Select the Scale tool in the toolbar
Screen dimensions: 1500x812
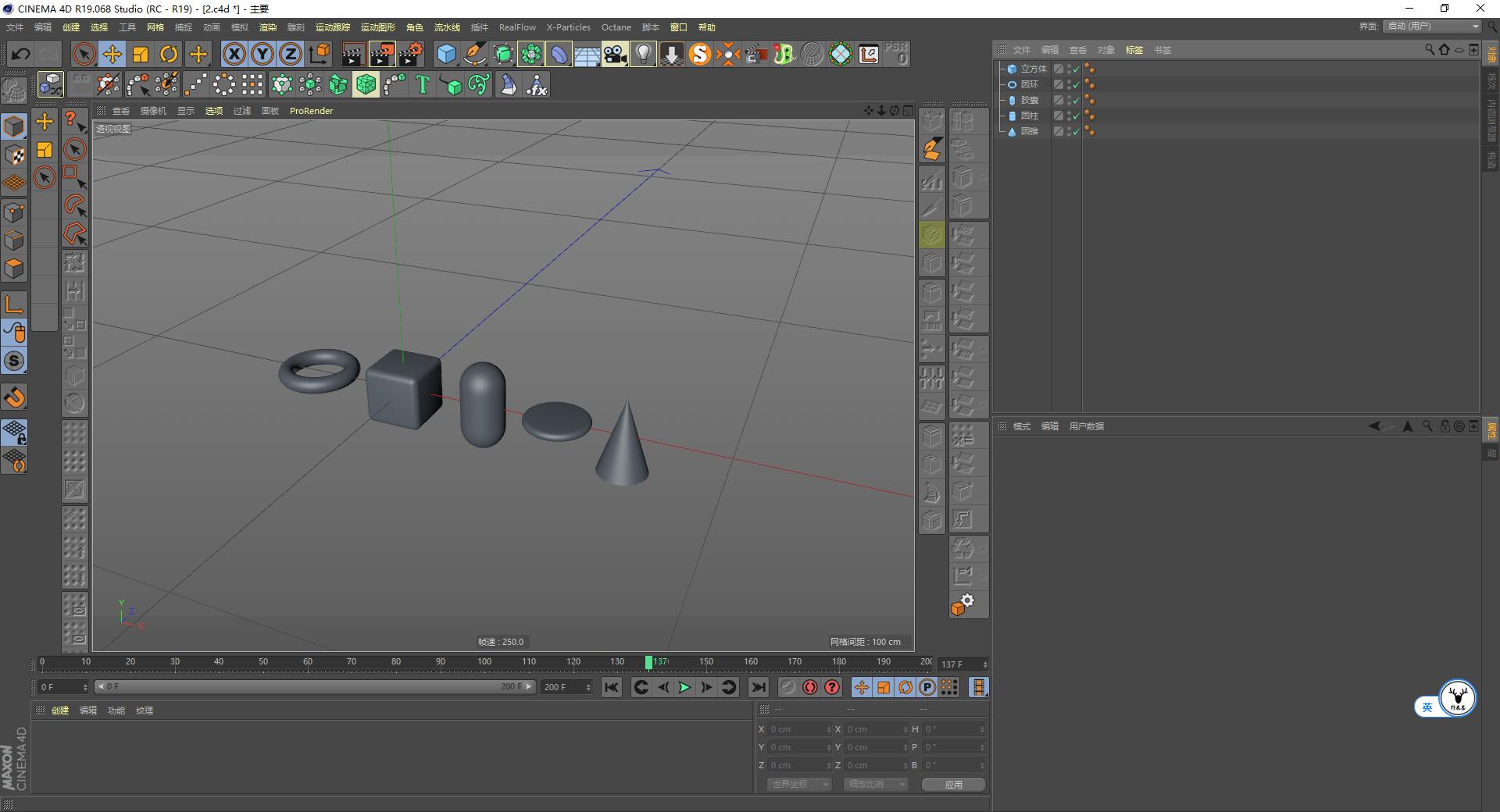point(141,54)
